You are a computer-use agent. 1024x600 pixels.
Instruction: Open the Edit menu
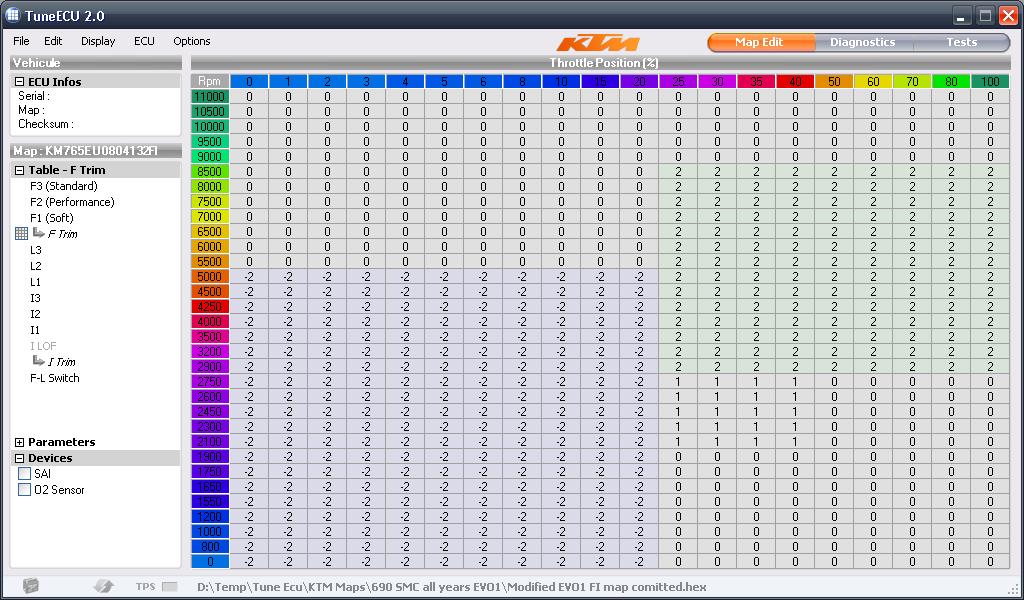coord(53,41)
